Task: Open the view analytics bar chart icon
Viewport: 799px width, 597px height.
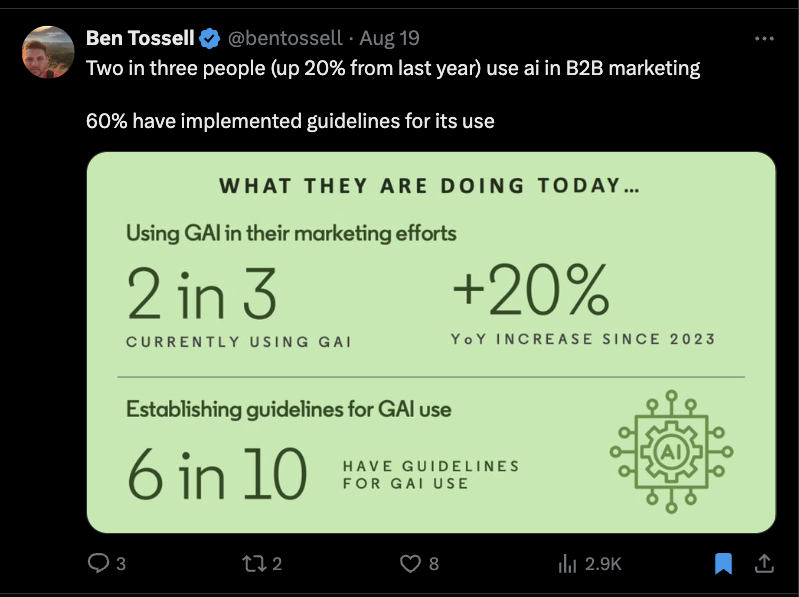Action: click(567, 563)
